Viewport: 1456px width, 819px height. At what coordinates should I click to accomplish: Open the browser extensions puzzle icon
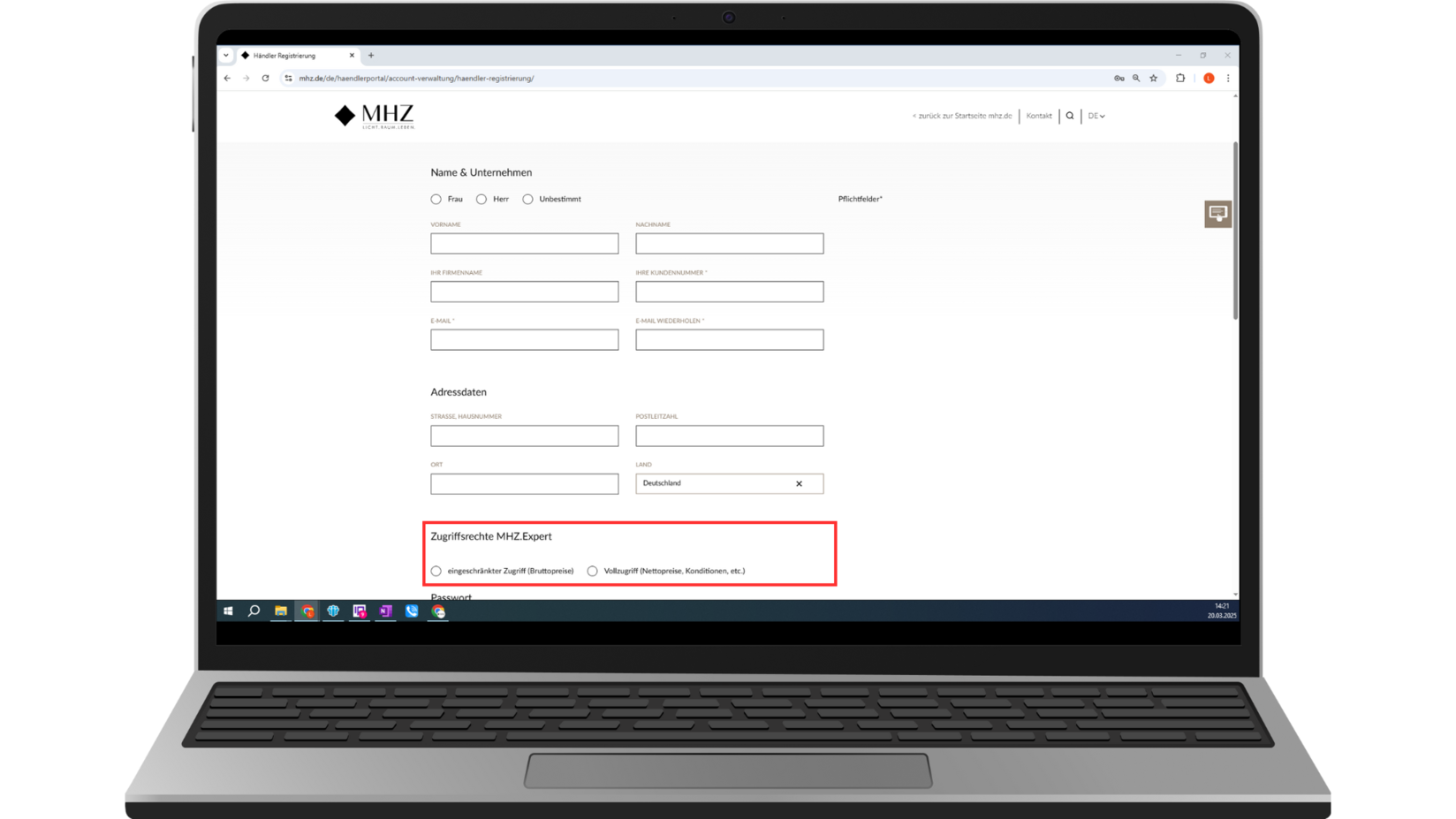point(1180,79)
